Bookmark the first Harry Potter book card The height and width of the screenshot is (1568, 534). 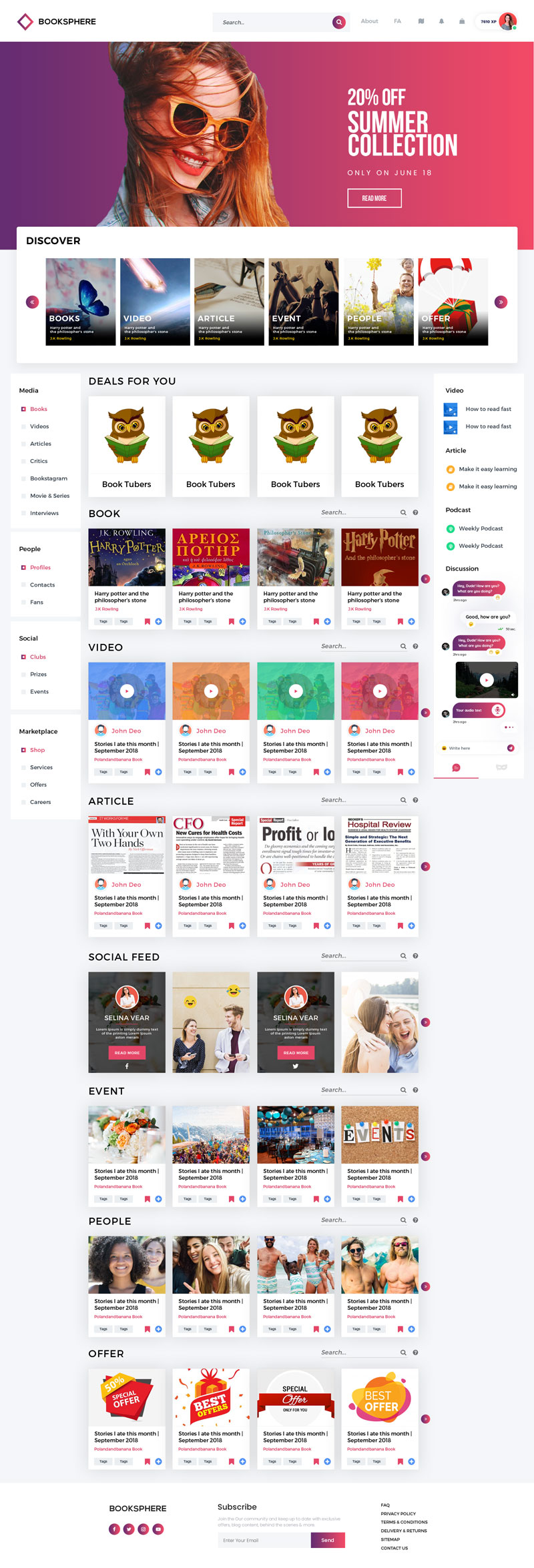click(148, 621)
